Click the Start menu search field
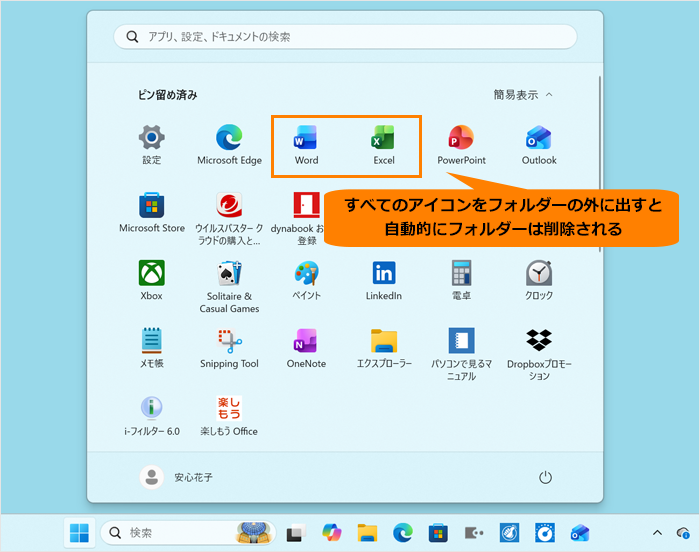This screenshot has width=700, height=552. pos(345,37)
